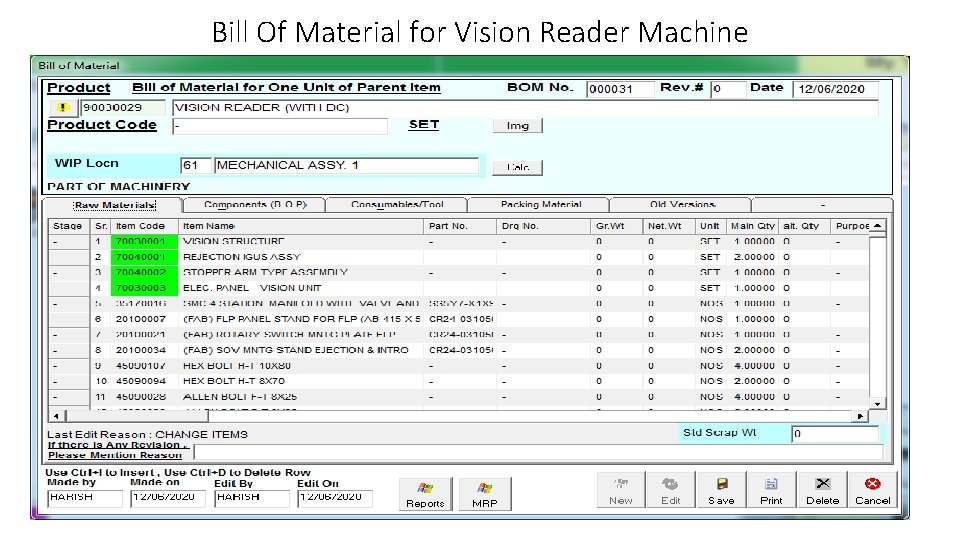Screen dimensions: 960x540
Task: Select item code 20100007 cell
Action: point(144,319)
